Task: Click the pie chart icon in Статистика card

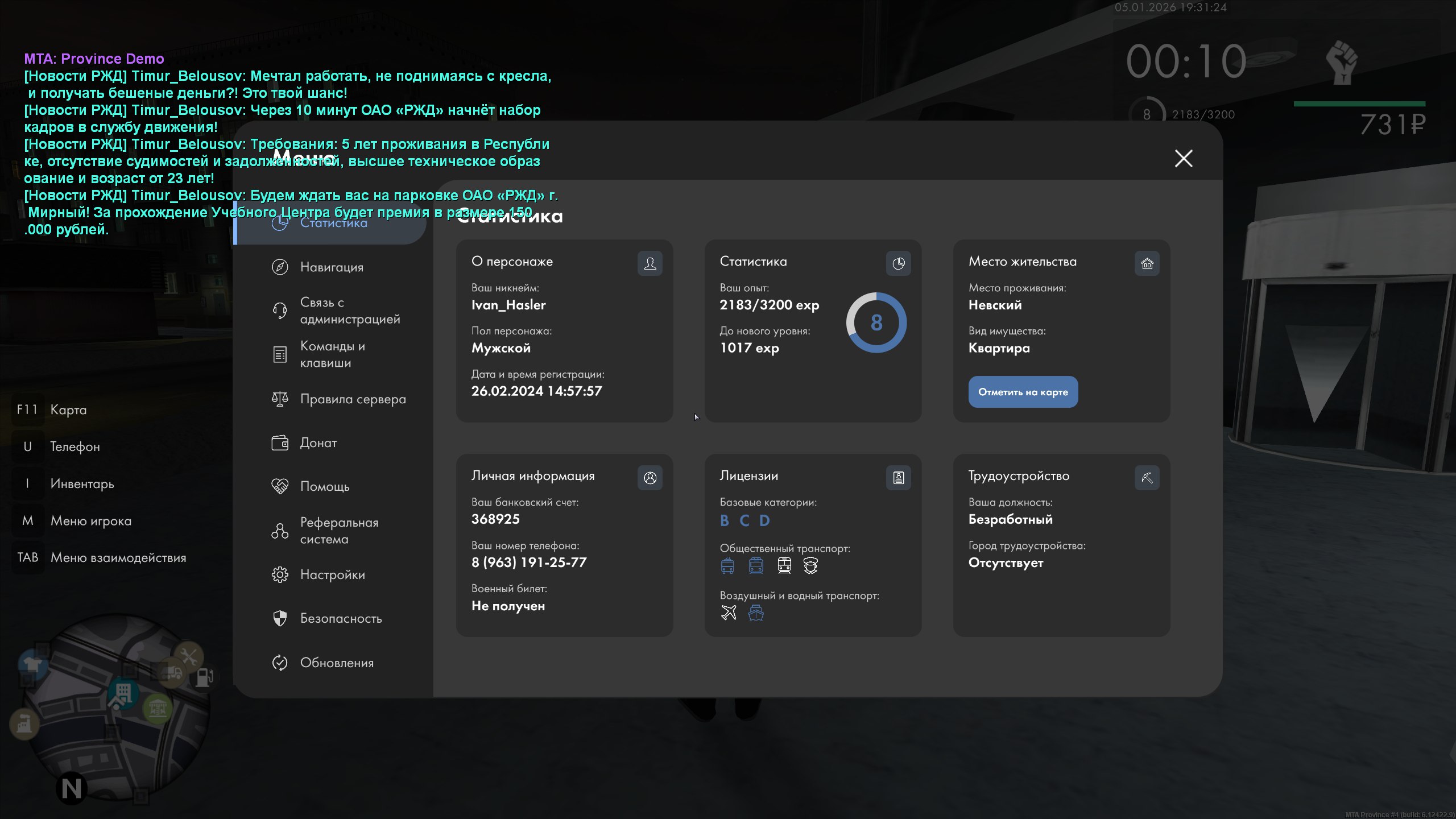Action: click(x=898, y=263)
